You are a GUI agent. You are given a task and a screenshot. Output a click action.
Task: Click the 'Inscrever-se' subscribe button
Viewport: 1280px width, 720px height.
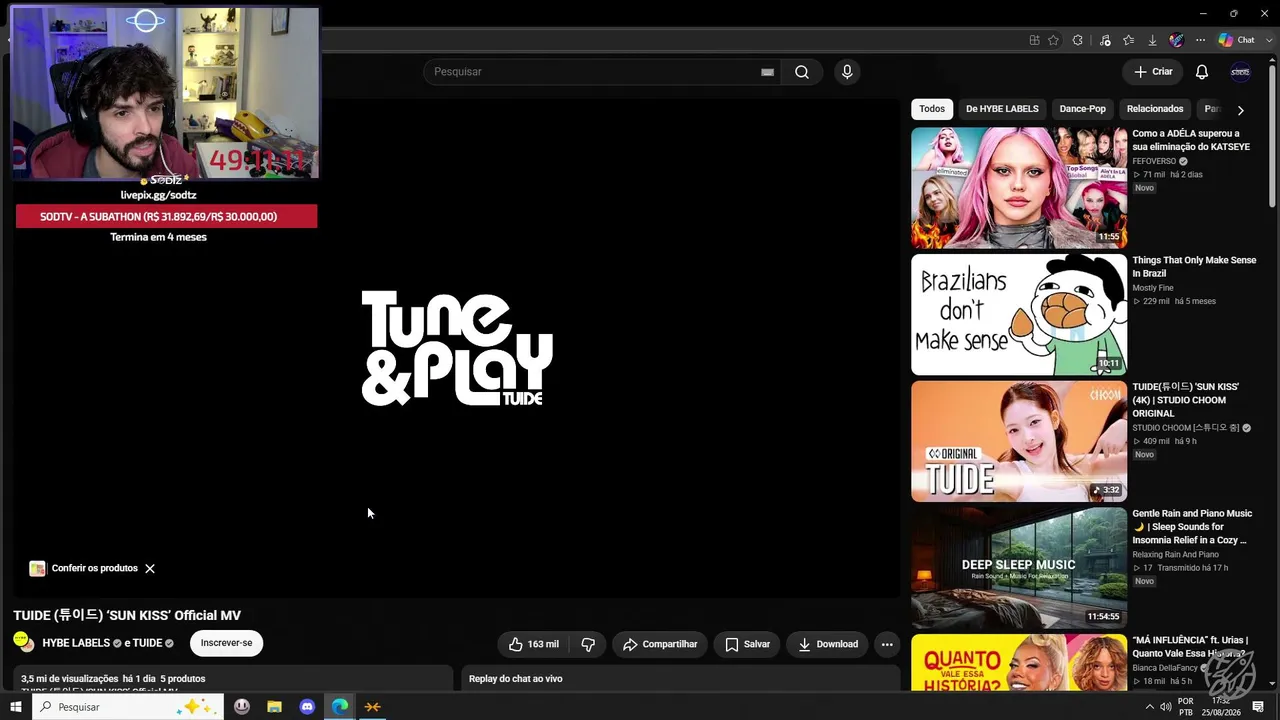tap(227, 643)
